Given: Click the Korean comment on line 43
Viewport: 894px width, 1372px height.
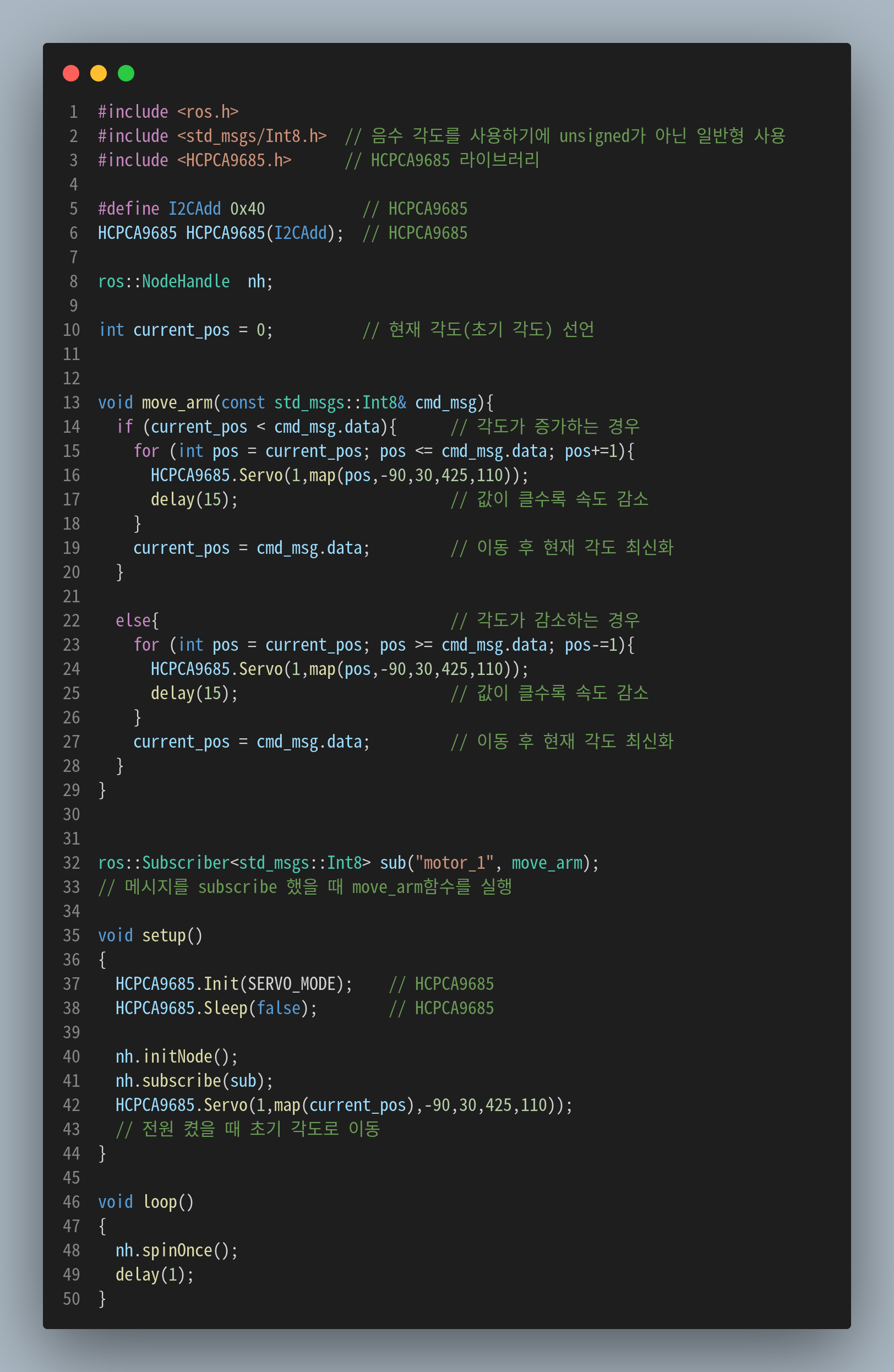Looking at the screenshot, I should [x=248, y=1129].
